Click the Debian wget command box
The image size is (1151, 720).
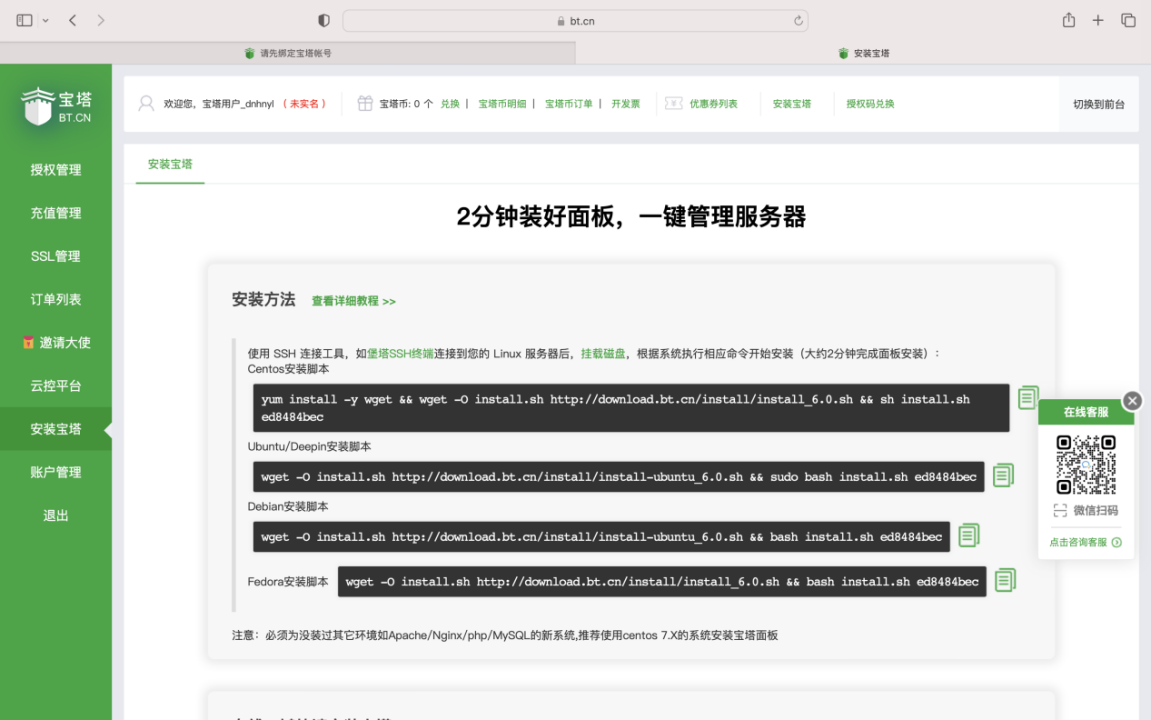click(x=601, y=537)
